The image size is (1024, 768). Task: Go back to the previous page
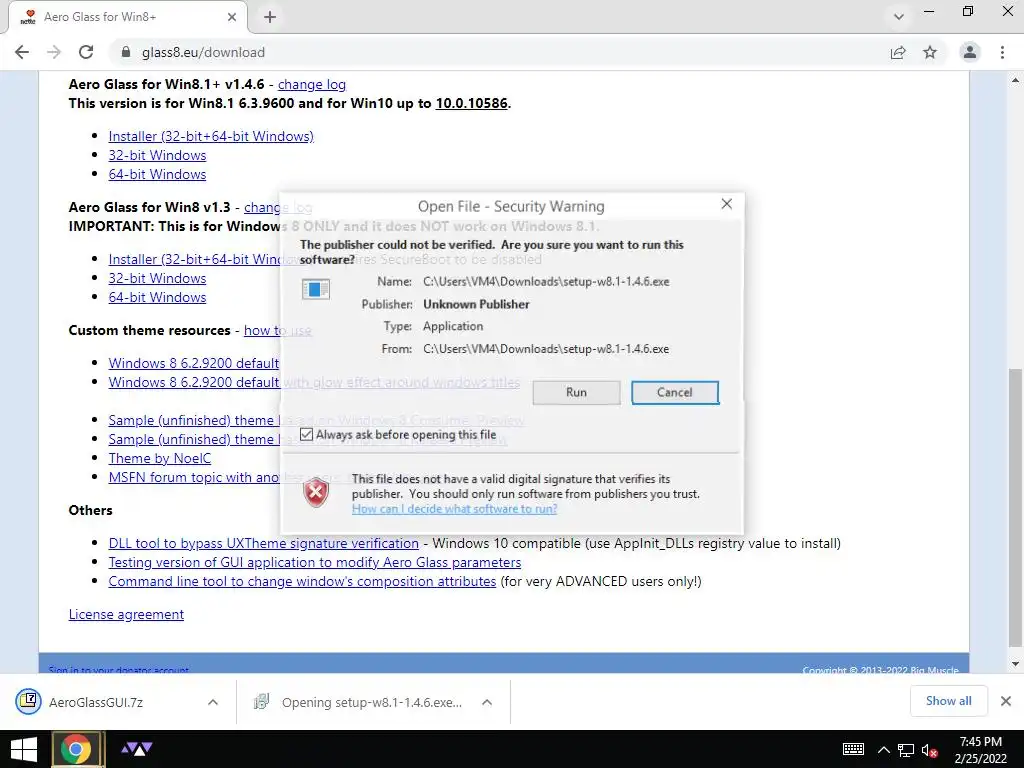[x=22, y=52]
